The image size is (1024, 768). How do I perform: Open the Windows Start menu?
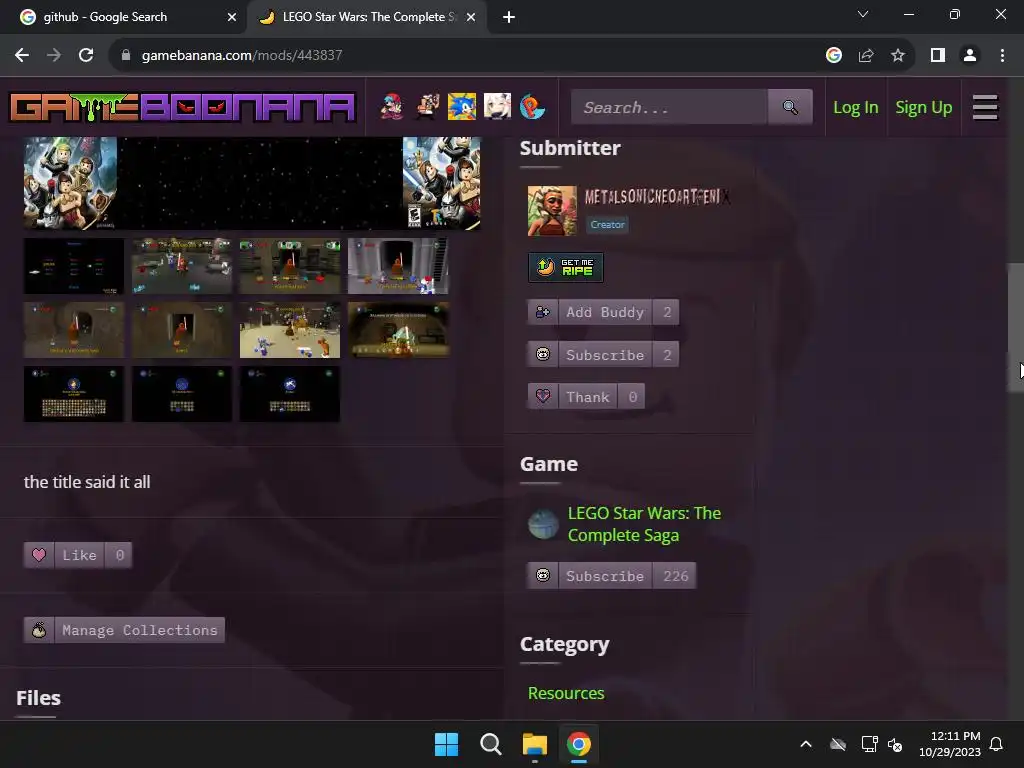[x=447, y=744]
